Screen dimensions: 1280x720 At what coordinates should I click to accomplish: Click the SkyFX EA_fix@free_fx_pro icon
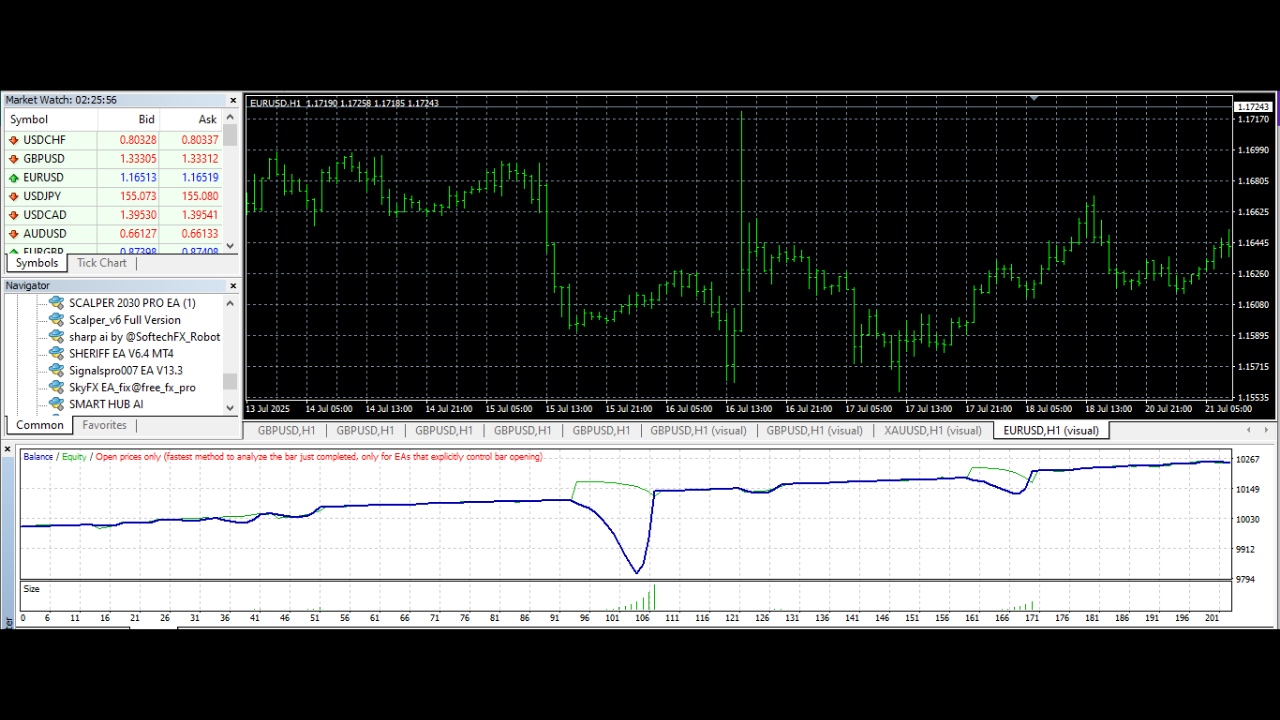pyautogui.click(x=55, y=387)
